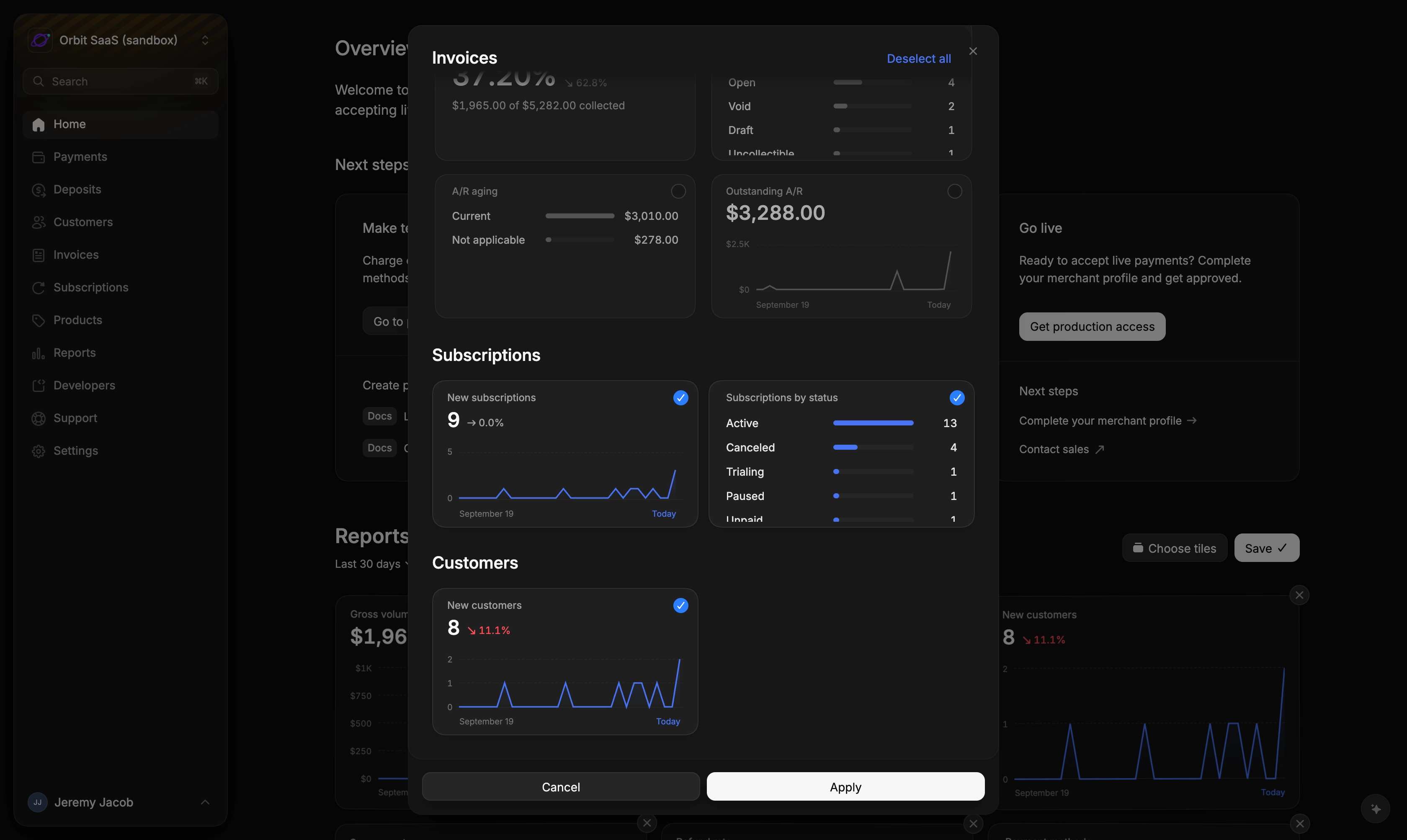Open the Contact sales external link
This screenshot has width=1407, height=840.
1061,449
